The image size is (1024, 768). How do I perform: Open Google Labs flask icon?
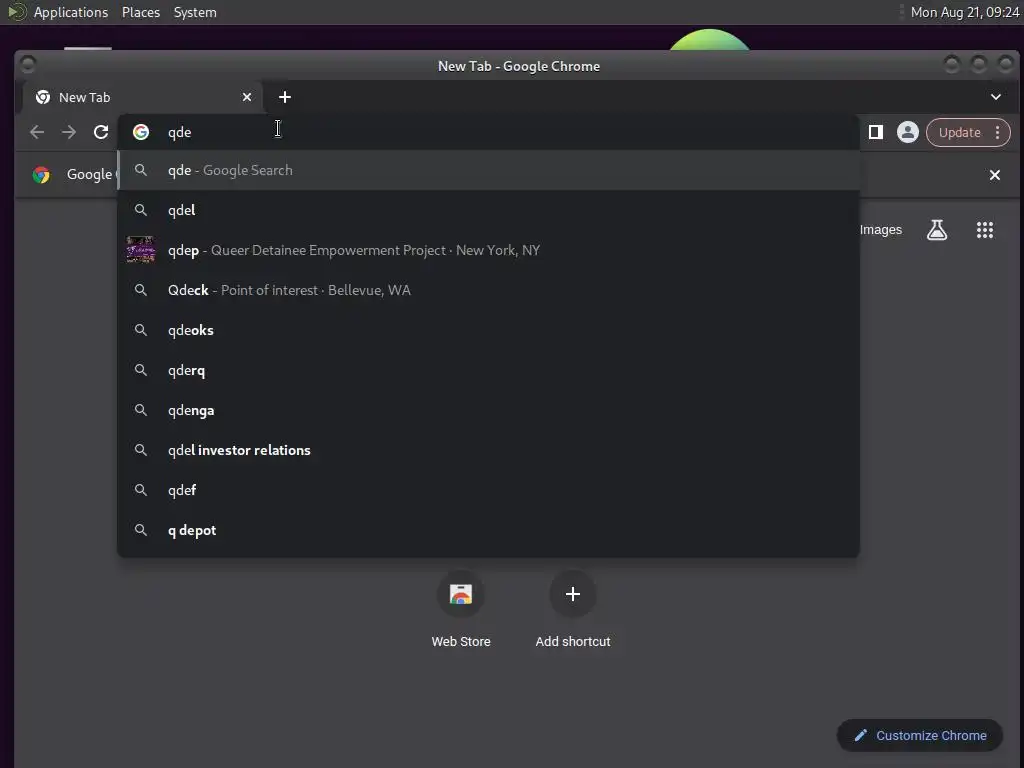coord(937,230)
